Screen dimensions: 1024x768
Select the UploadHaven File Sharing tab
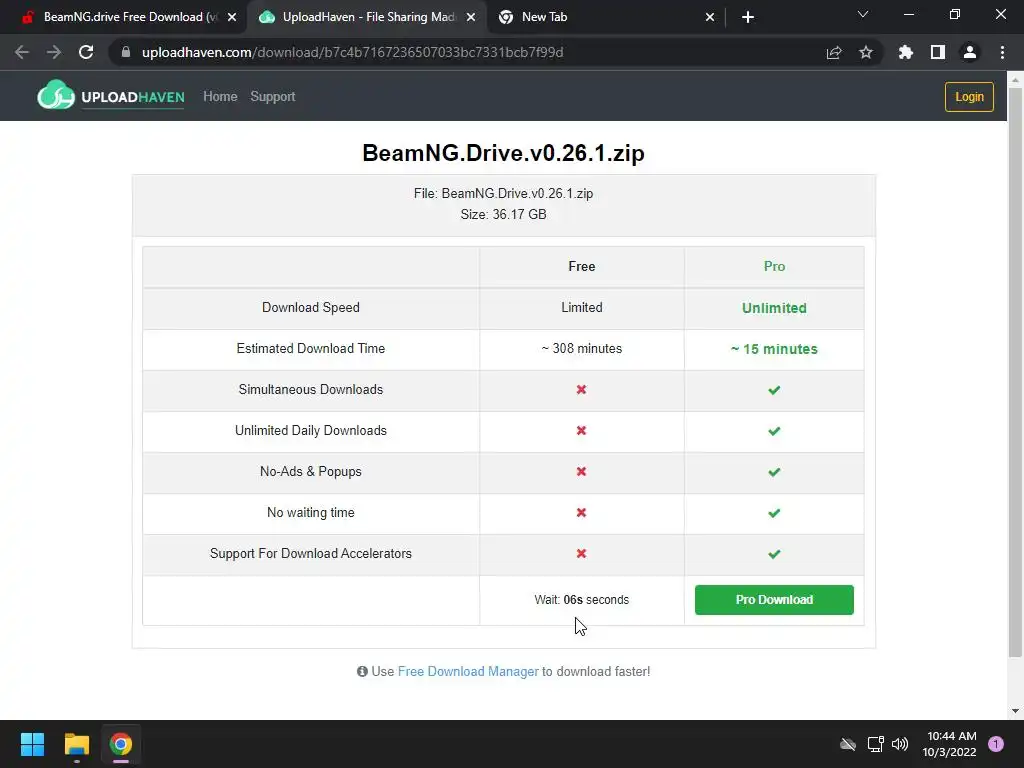(369, 17)
